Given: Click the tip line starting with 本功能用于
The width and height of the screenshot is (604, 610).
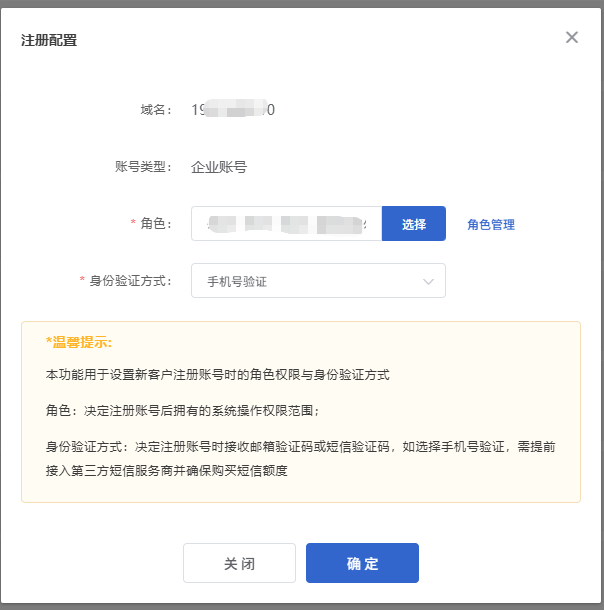Looking at the screenshot, I should (217, 375).
